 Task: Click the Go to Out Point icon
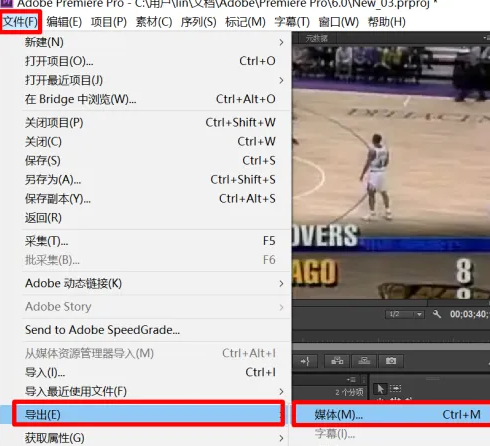(305, 361)
